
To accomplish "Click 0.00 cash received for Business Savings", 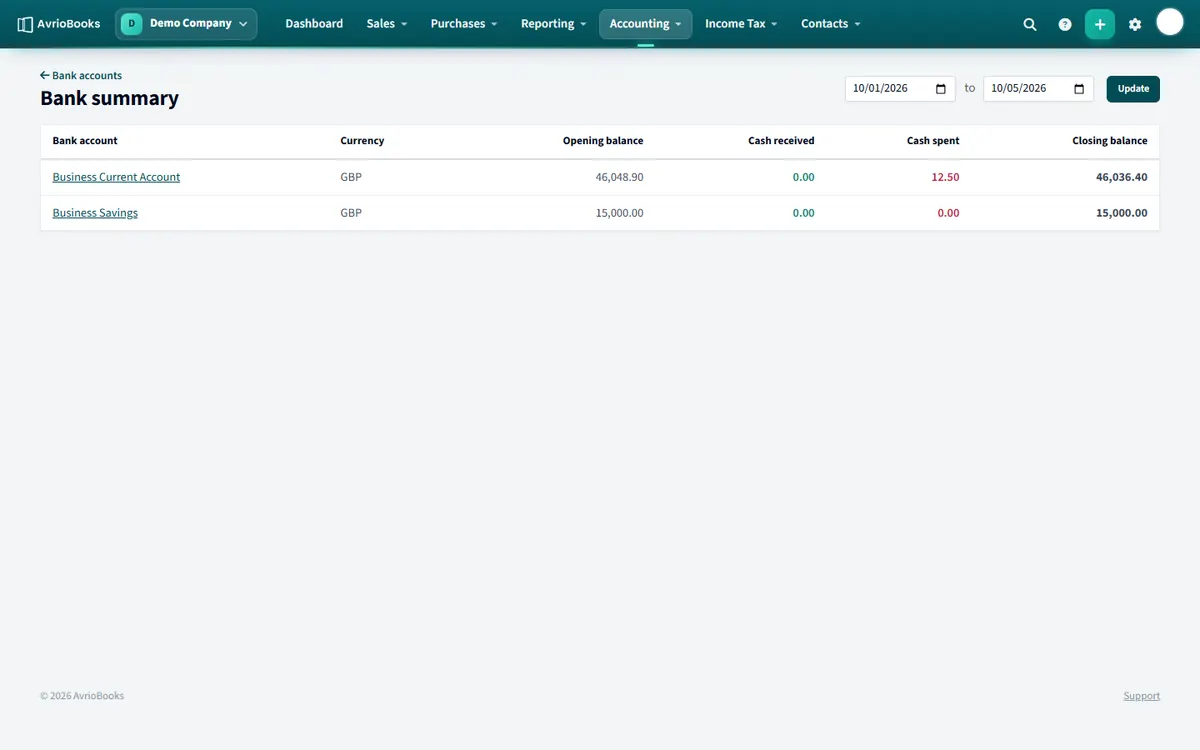I will [x=803, y=213].
